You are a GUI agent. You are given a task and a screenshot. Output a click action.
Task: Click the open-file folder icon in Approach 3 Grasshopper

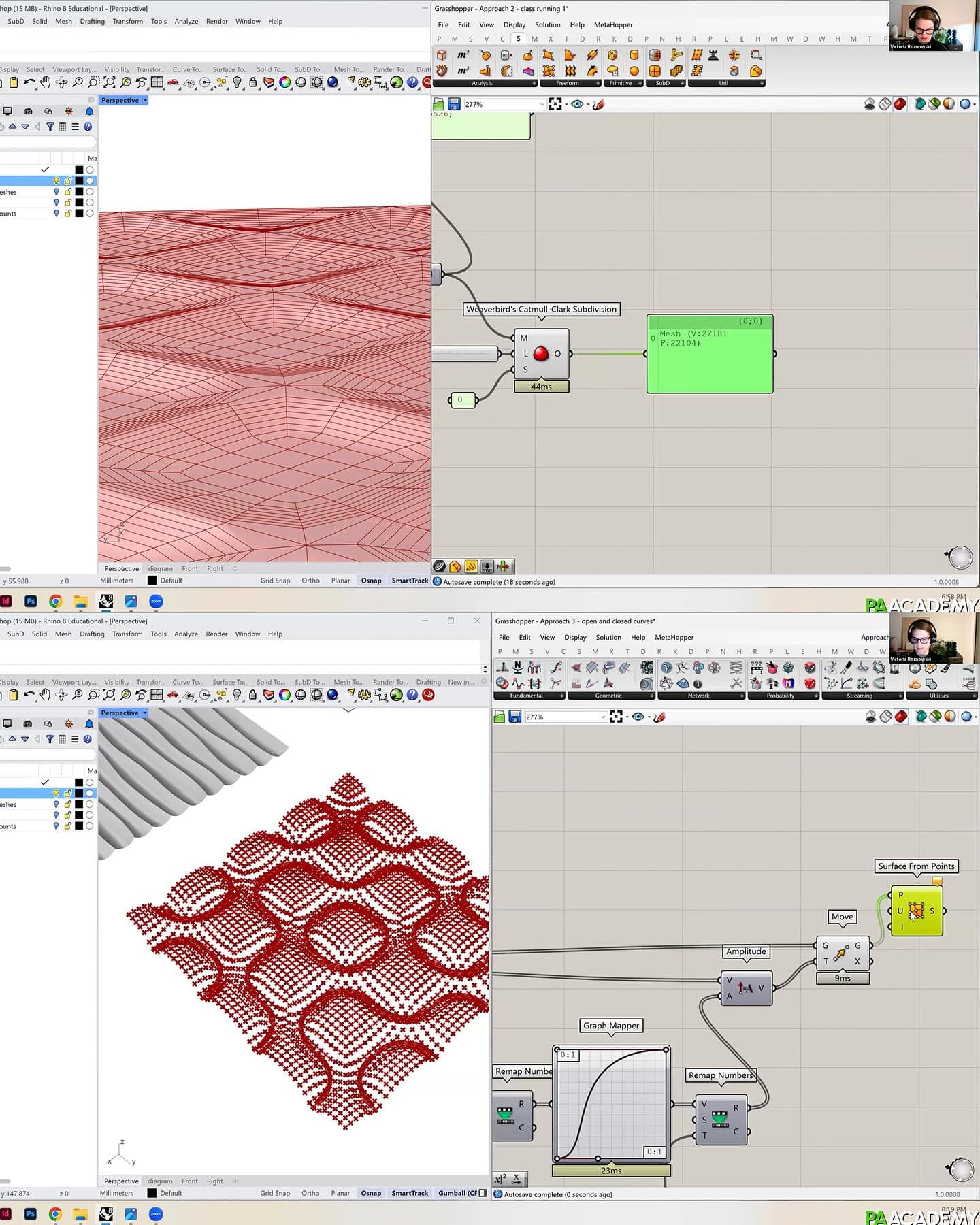[x=500, y=717]
